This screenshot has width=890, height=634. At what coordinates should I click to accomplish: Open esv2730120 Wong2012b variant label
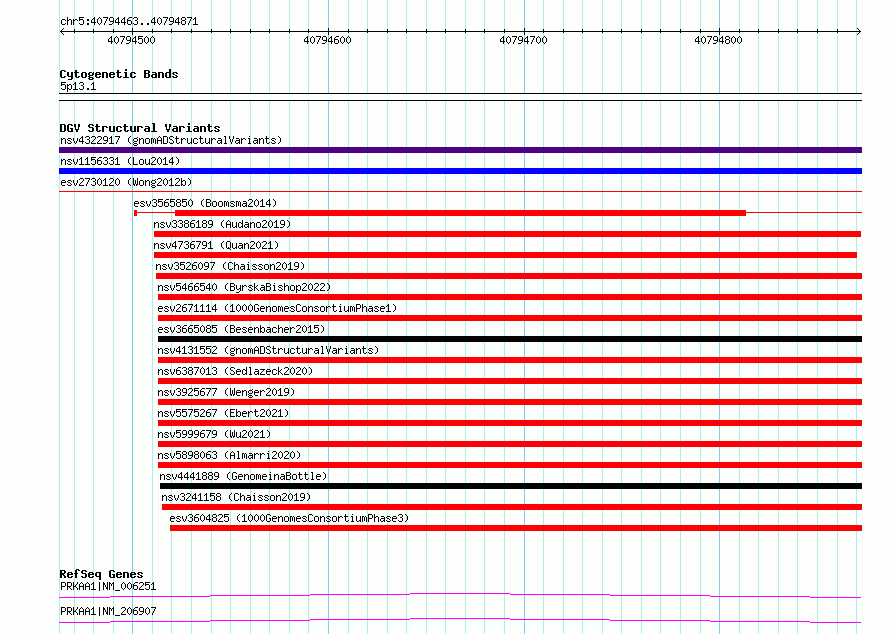[126, 182]
